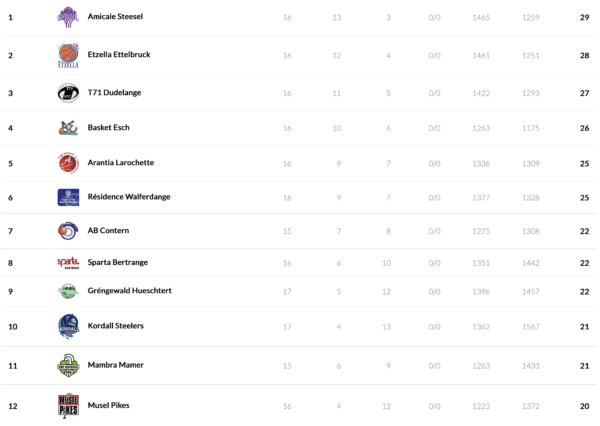Click the Musel Pikes team logo
The width and height of the screenshot is (600, 426).
pyautogui.click(x=68, y=405)
